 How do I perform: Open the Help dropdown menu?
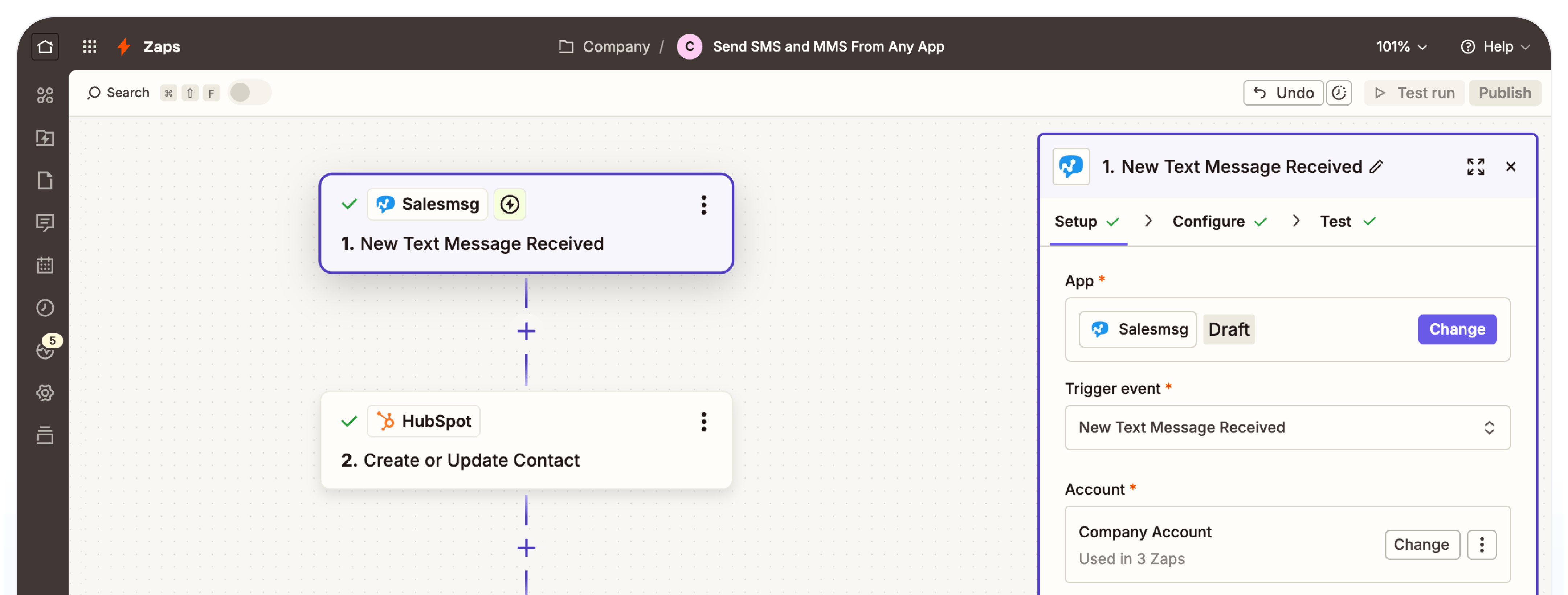click(1495, 46)
